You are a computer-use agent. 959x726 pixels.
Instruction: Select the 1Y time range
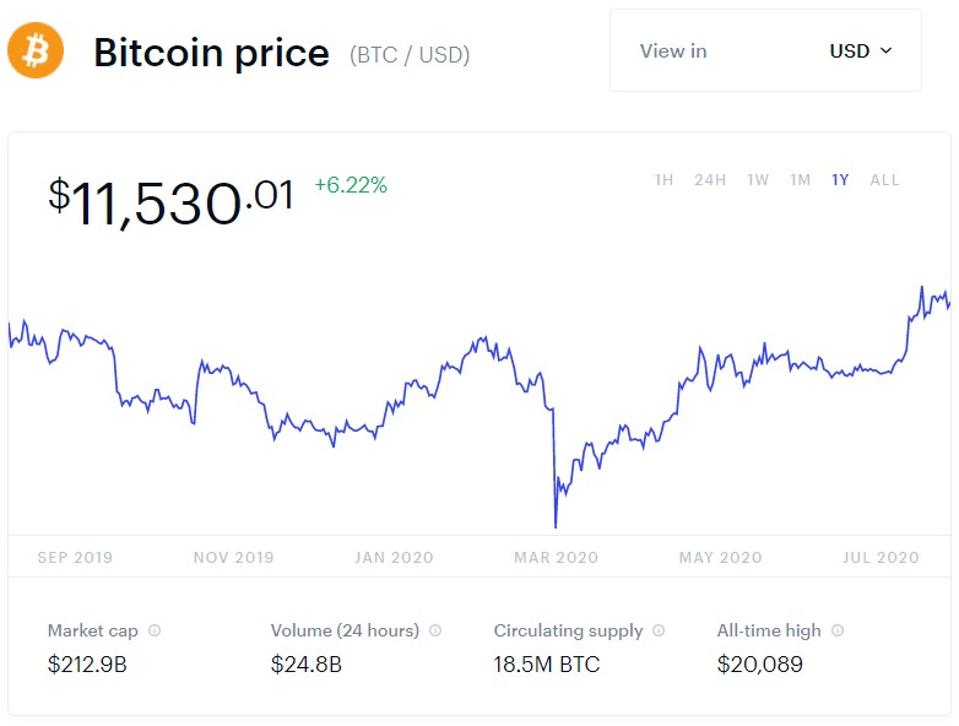point(840,180)
